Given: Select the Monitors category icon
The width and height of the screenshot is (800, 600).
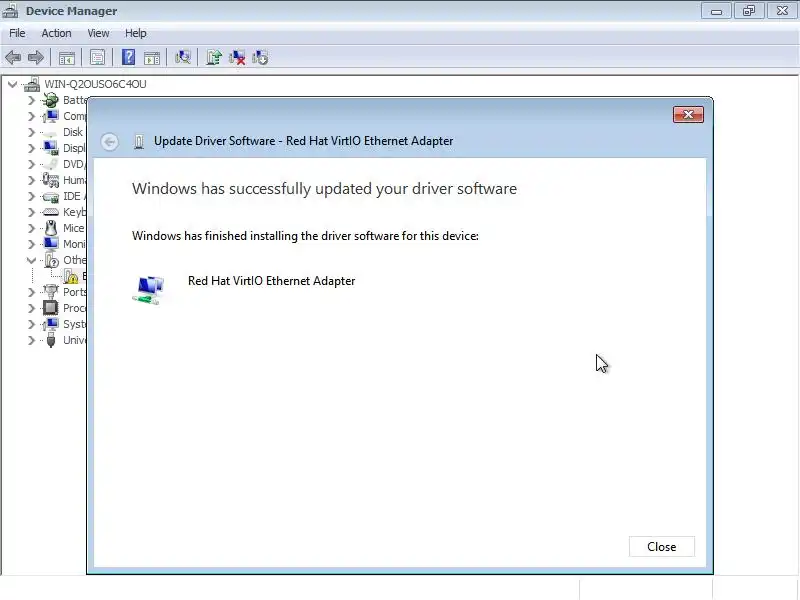Looking at the screenshot, I should coord(51,244).
